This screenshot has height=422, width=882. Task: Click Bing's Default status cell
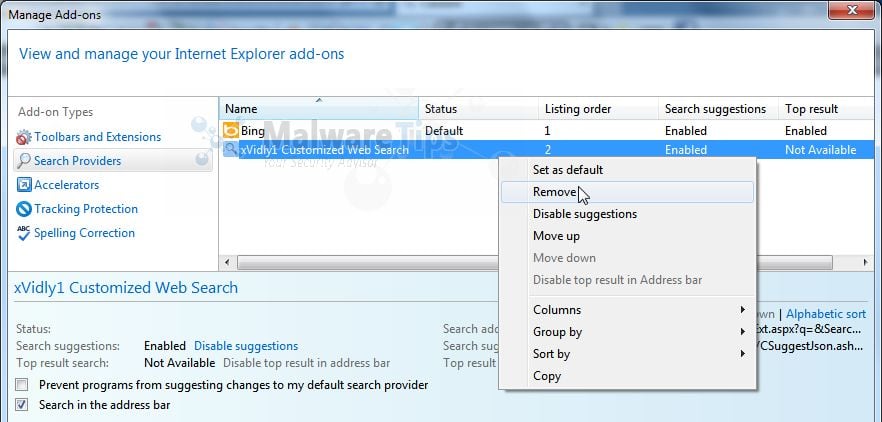[x=444, y=131]
